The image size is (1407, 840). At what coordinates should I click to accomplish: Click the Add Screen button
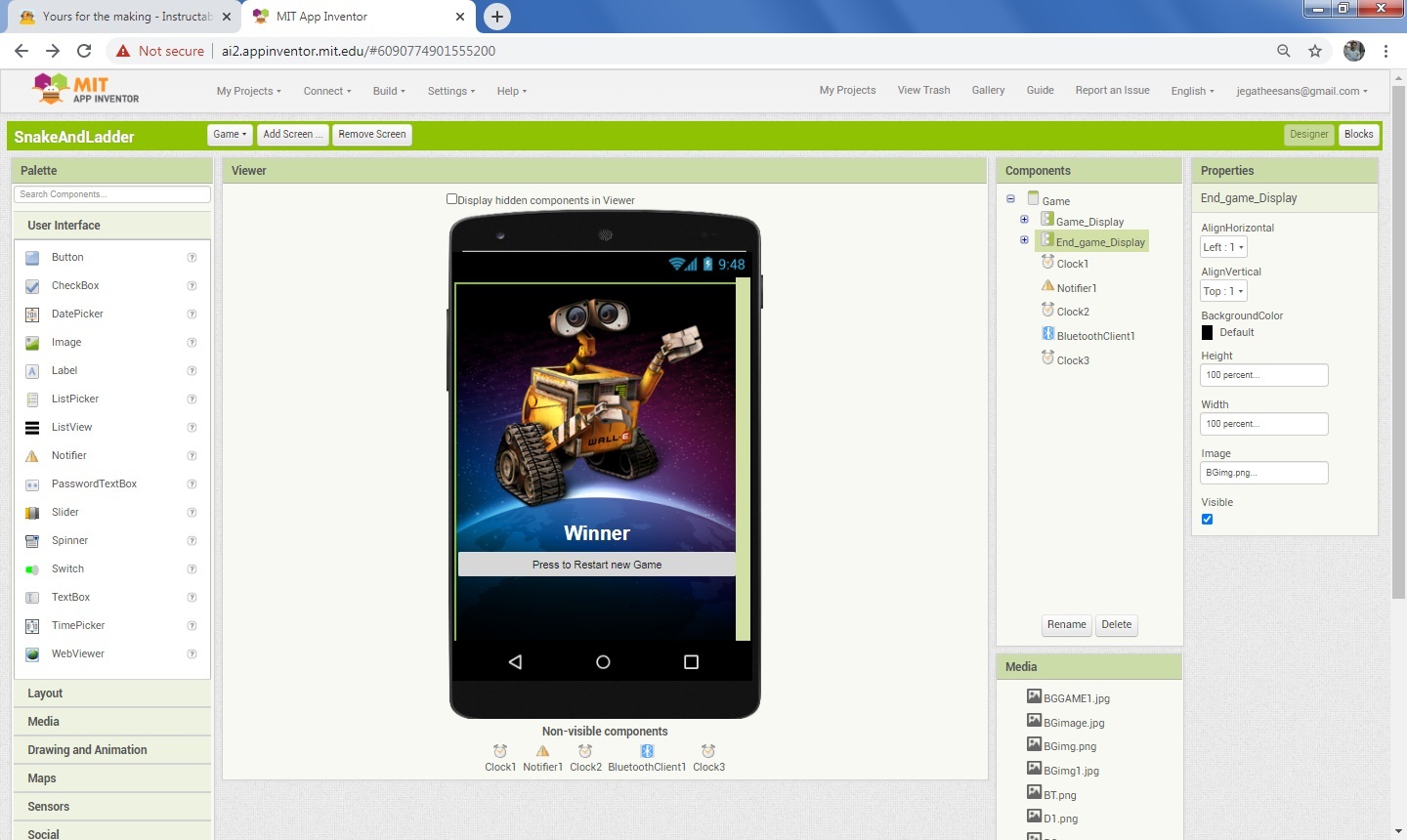[x=292, y=135]
